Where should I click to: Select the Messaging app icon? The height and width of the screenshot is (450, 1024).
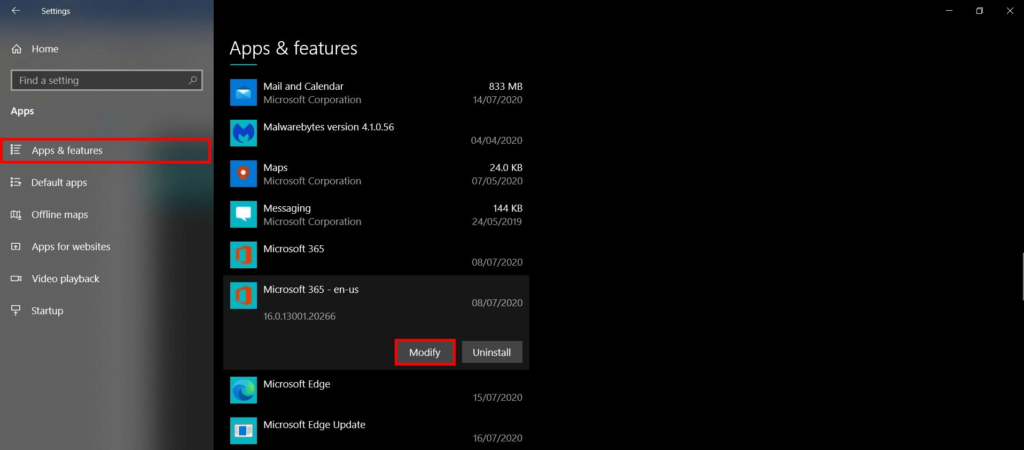(244, 214)
